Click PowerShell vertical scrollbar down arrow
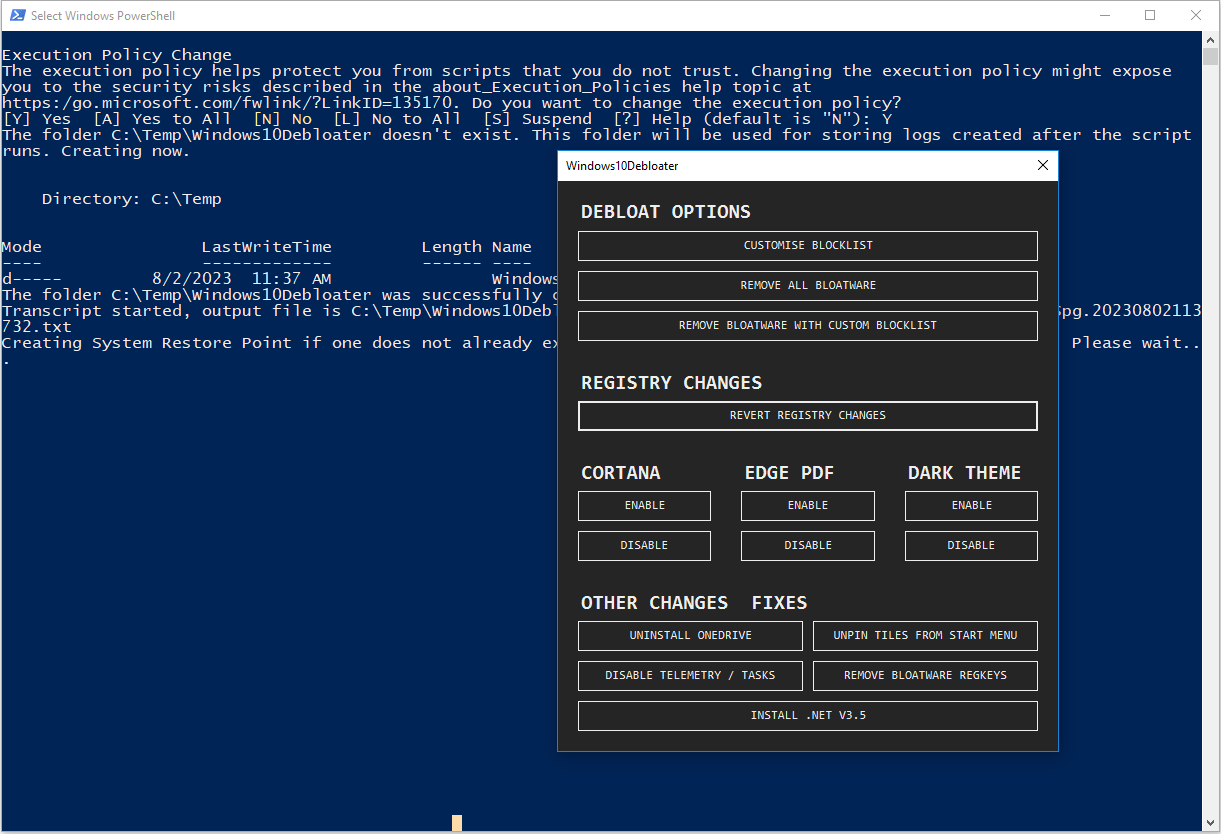1221x834 pixels. pos(1211,823)
